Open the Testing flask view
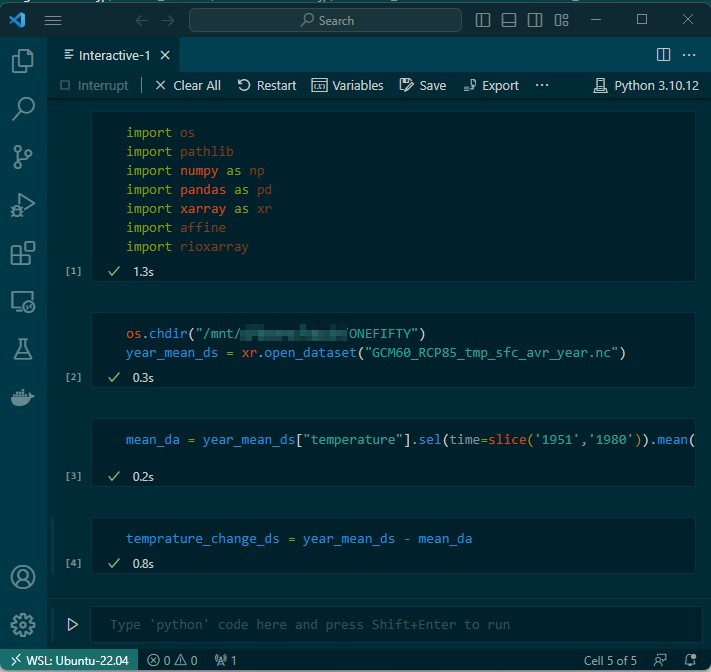Viewport: 711px width, 672px height. 23,349
